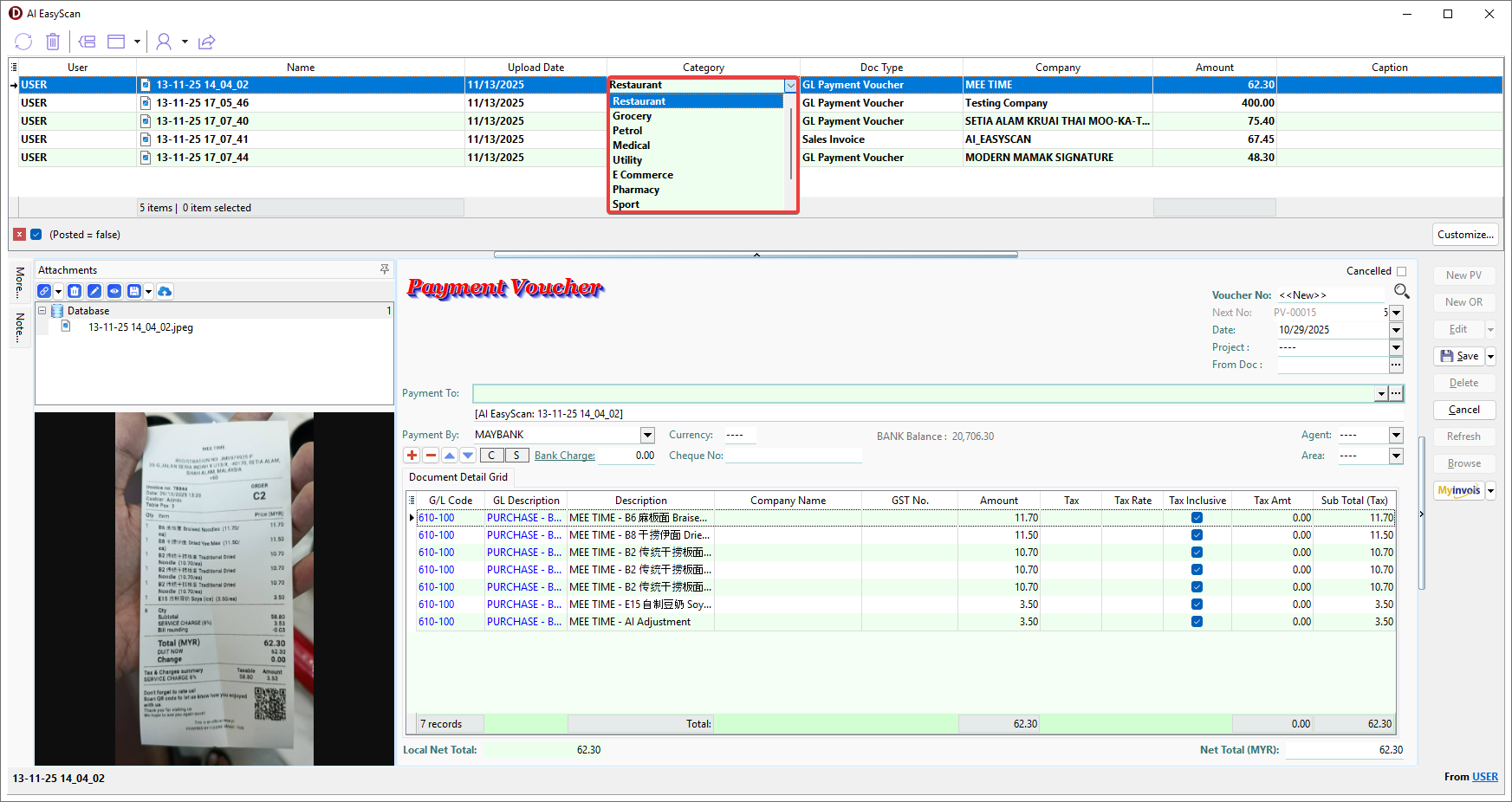The width and height of the screenshot is (1512, 802).
Task: Click the pencil edit icon in Attachments
Action: (x=94, y=292)
